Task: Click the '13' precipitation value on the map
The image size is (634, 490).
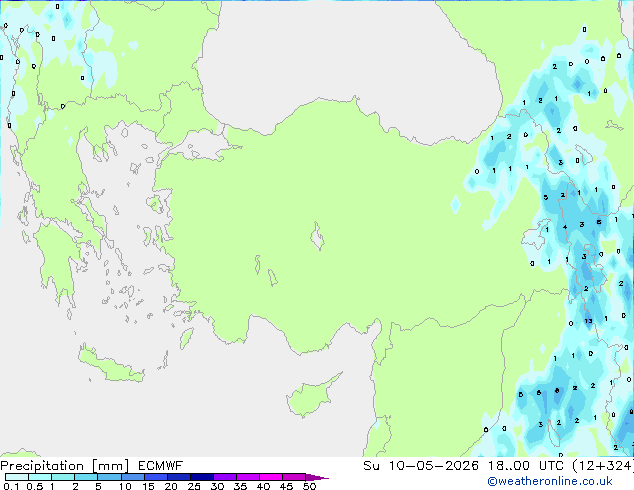Action: 588,321
